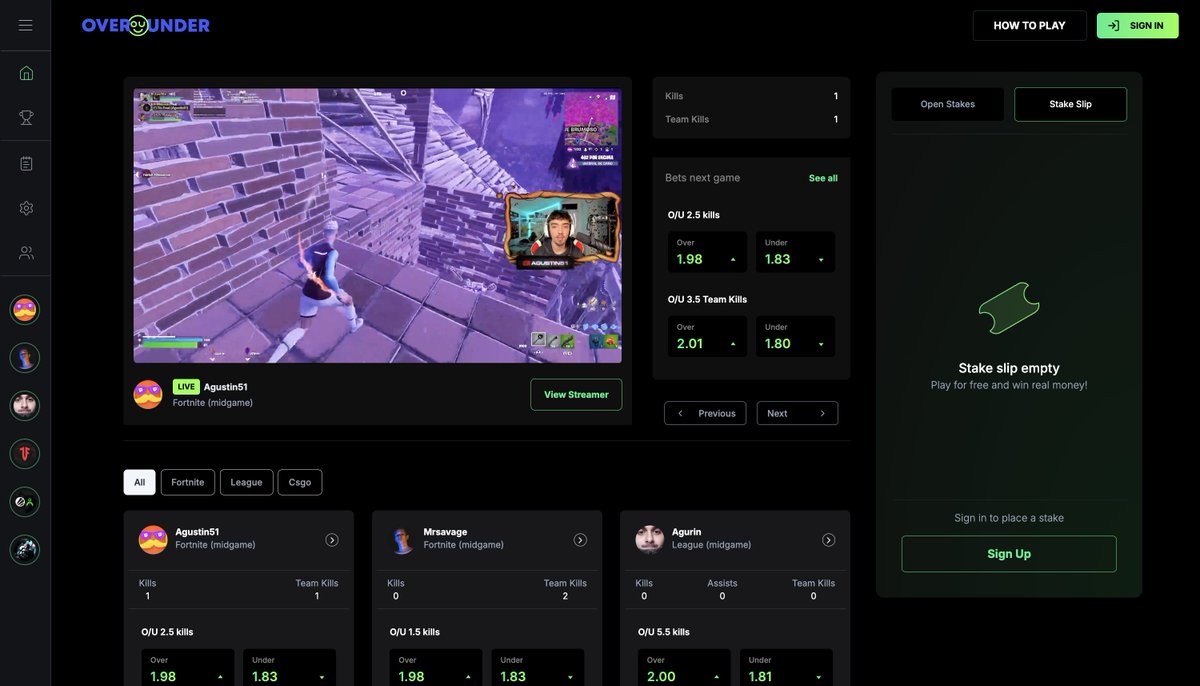Click the LIVE badge next to Agustin51
This screenshot has width=1200, height=686.
point(186,387)
